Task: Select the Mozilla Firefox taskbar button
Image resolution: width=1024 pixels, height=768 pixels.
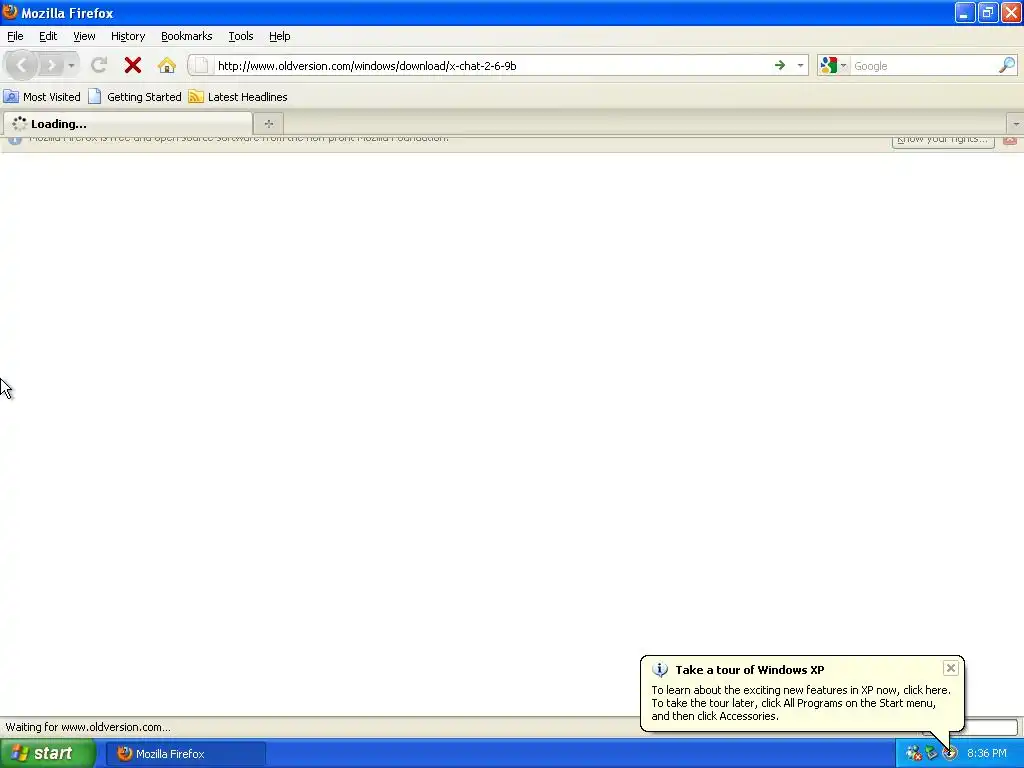Action: 186,754
